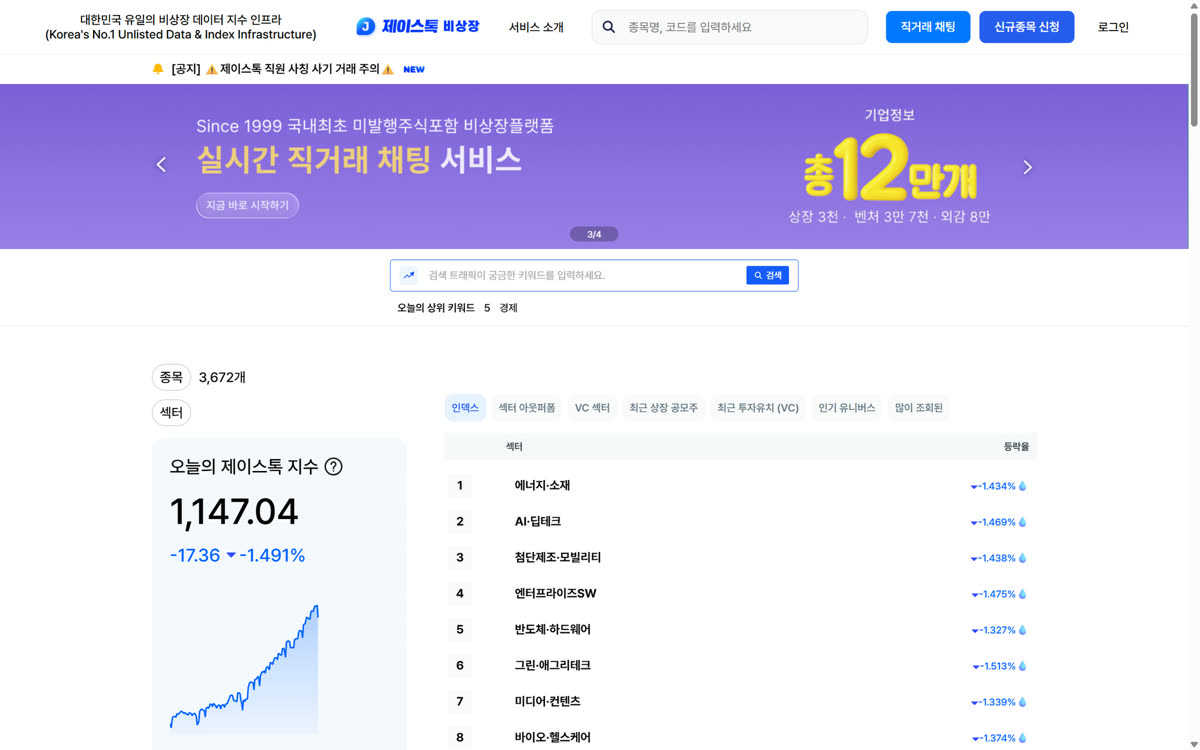Open the 미디어·컨텐츠 sector row
This screenshot has width=1200, height=750.
point(740,702)
